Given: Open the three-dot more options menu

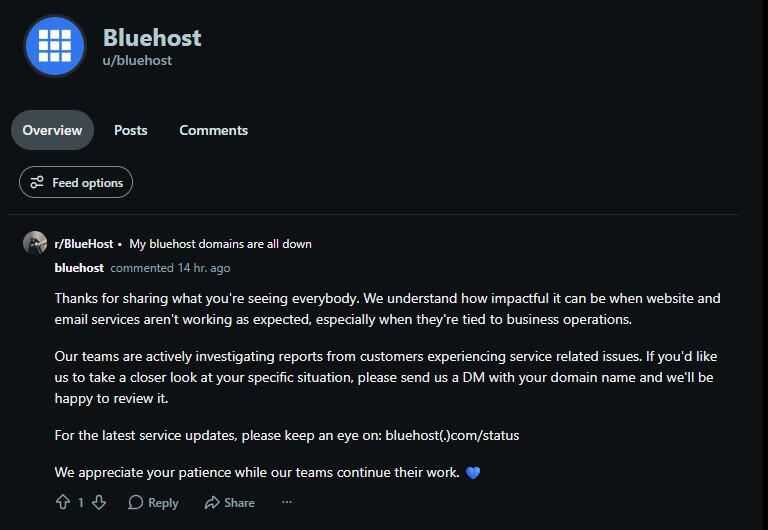Looking at the screenshot, I should 287,502.
